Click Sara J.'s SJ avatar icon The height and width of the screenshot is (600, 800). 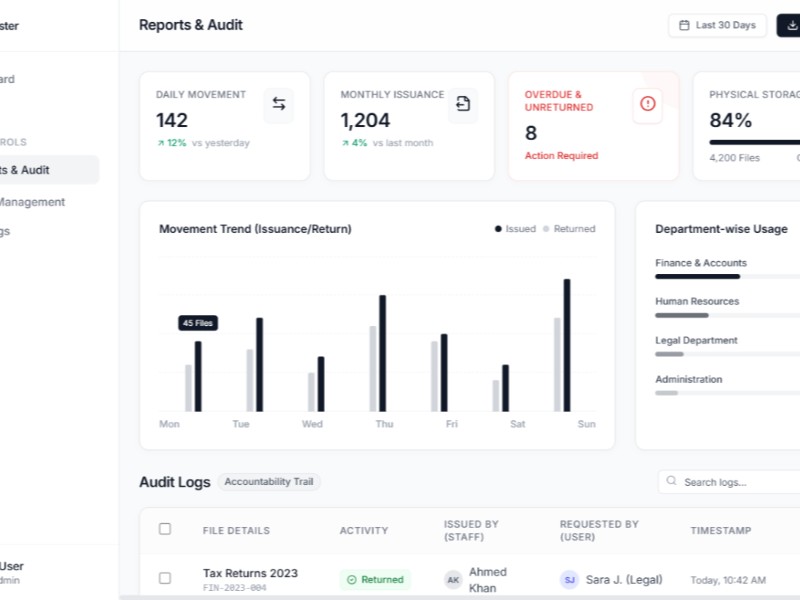tap(569, 579)
